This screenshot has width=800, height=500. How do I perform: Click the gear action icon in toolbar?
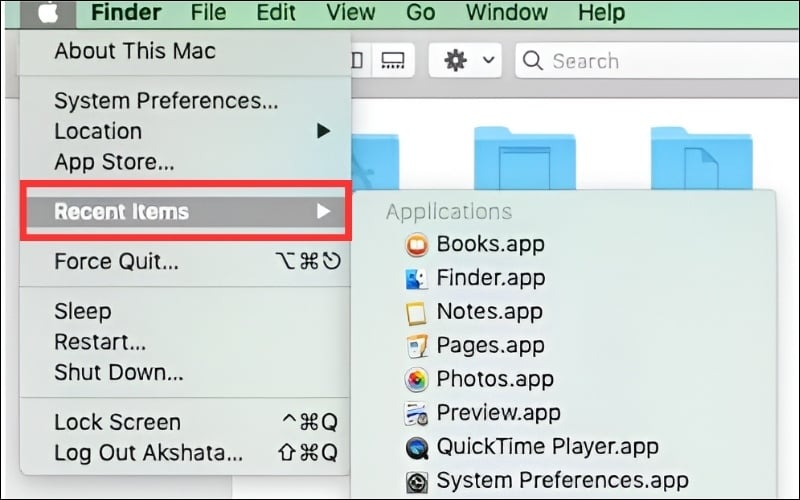coord(455,60)
